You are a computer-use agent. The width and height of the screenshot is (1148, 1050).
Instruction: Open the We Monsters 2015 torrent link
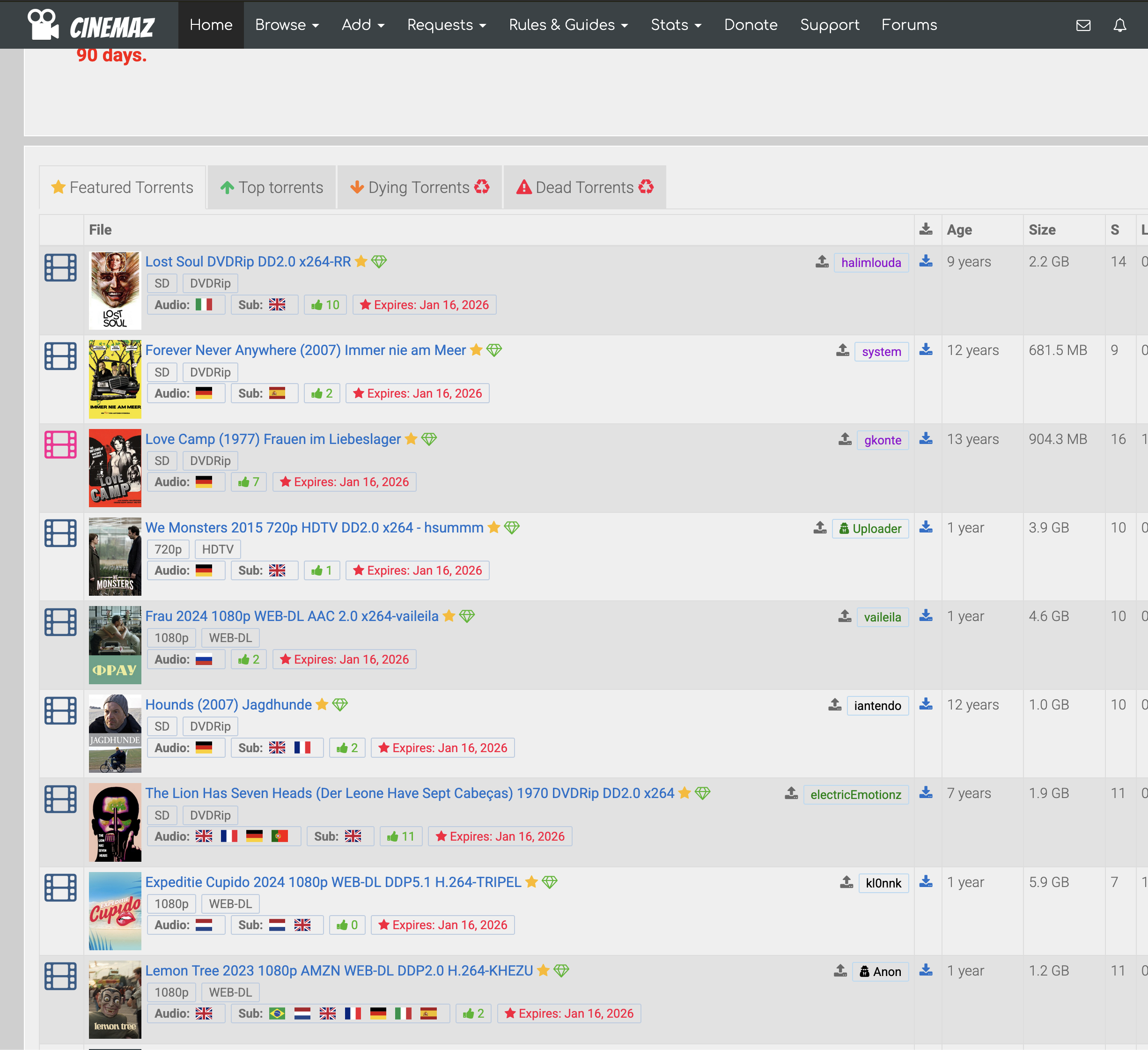coord(314,527)
